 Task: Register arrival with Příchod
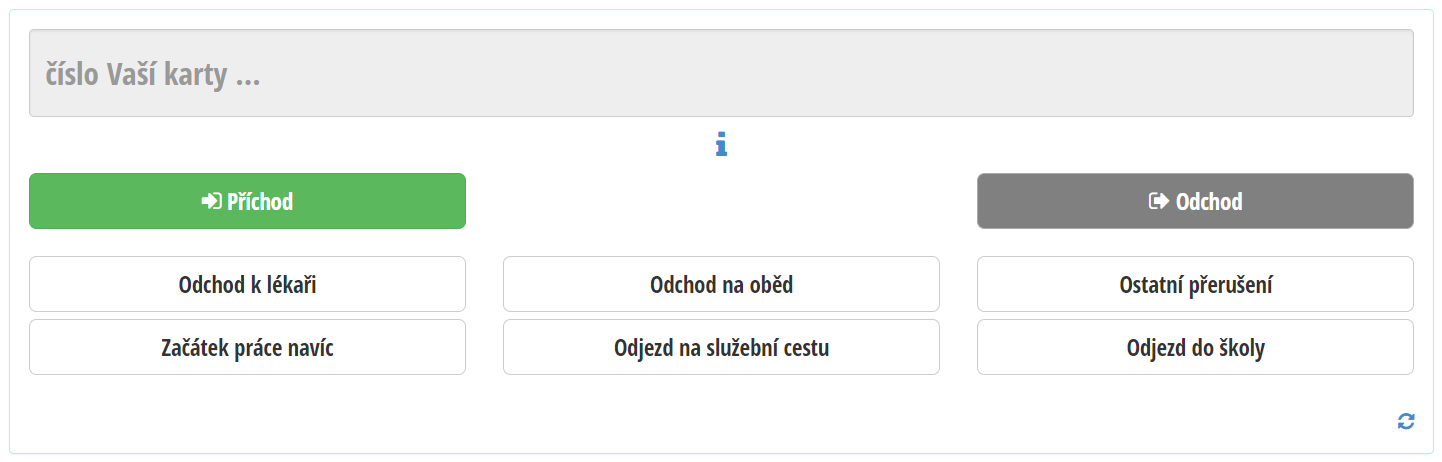point(247,202)
